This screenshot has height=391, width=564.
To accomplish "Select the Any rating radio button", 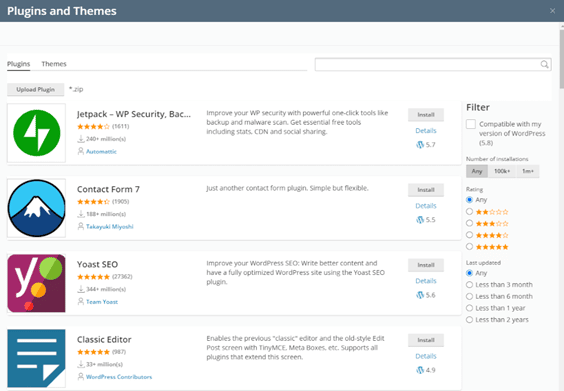I will pyautogui.click(x=469, y=200).
